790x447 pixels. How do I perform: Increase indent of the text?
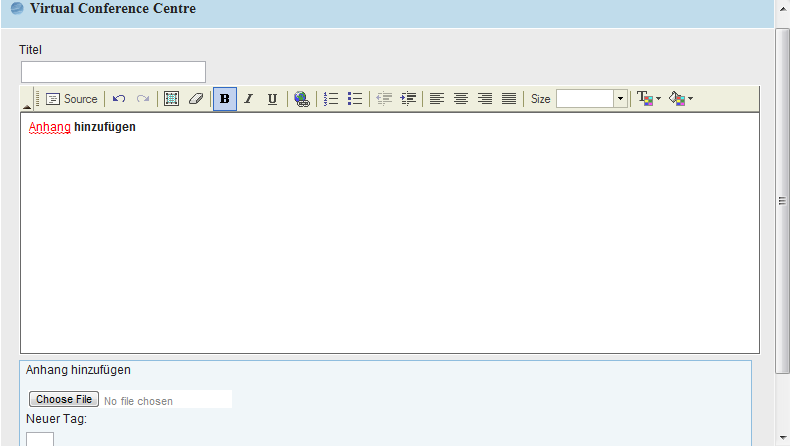(x=408, y=99)
